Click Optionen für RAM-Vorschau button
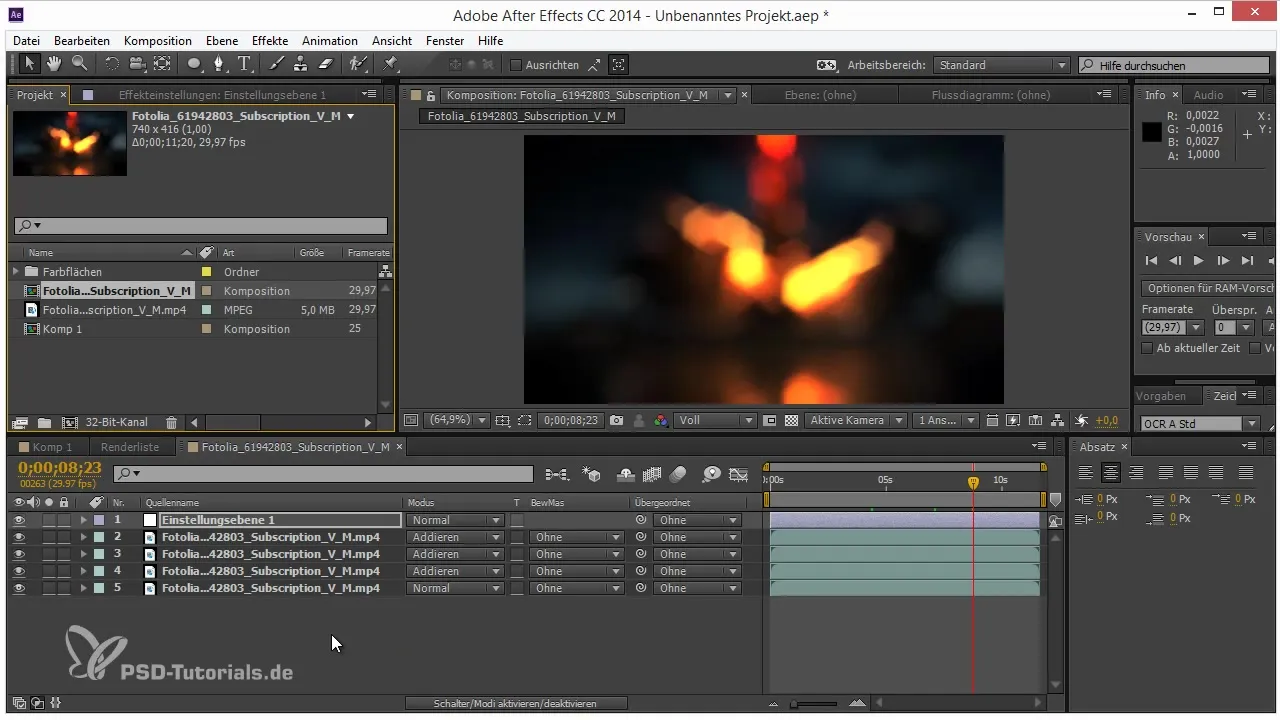Viewport: 1280px width, 720px height. pos(1210,288)
